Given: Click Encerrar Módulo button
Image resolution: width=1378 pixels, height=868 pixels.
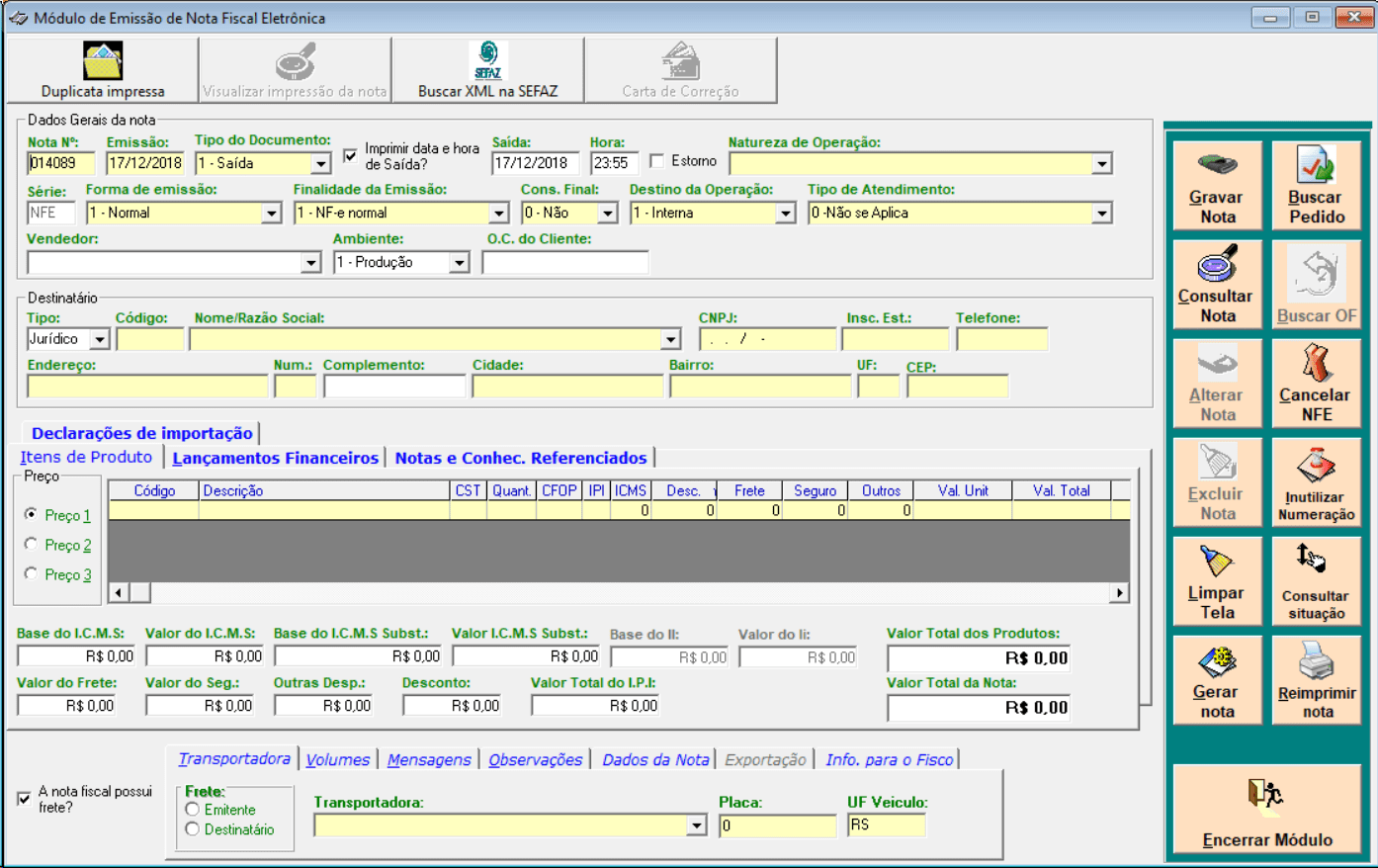Looking at the screenshot, I should point(1266,811).
